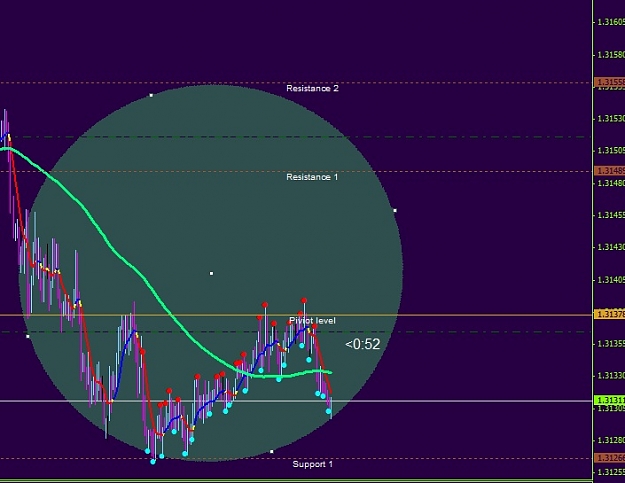The image size is (625, 483).
Task: Select the ellipse's center handle point
Action: 211,273
